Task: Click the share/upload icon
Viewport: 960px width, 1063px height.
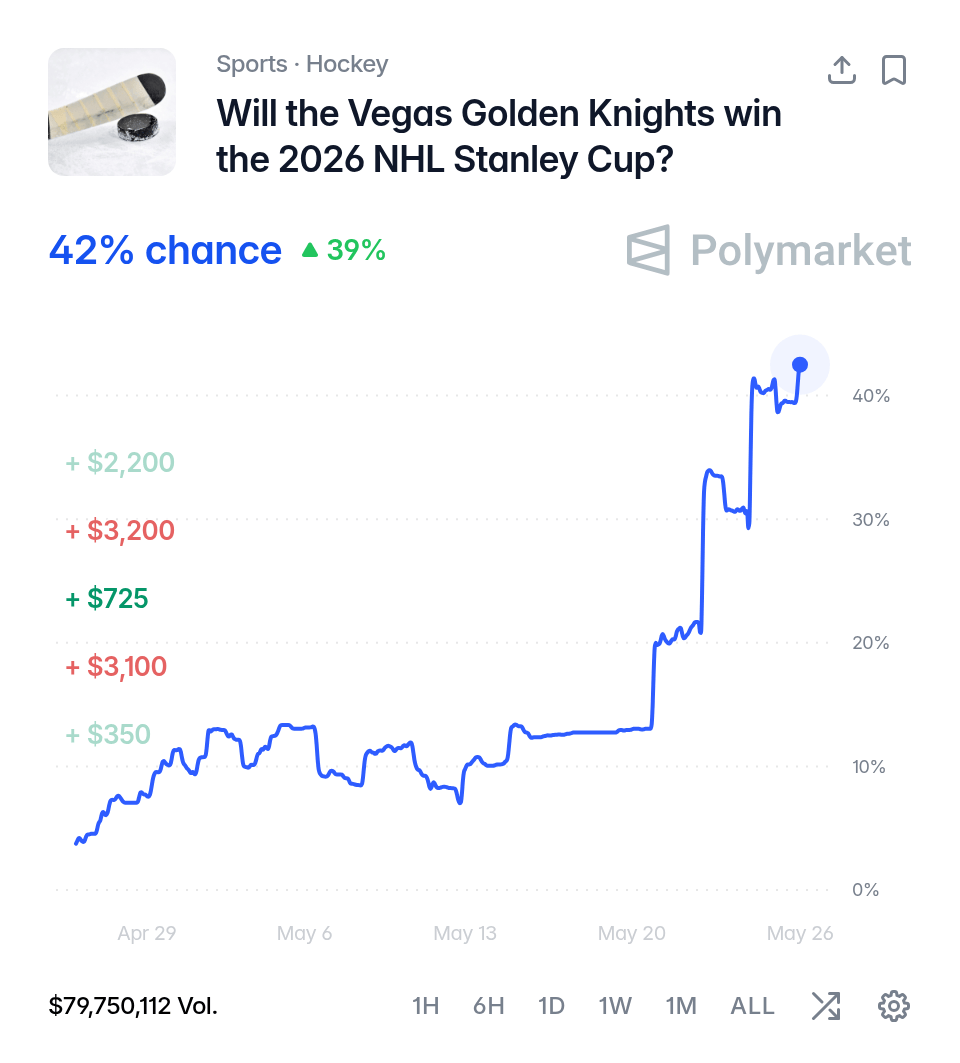Action: coord(841,70)
